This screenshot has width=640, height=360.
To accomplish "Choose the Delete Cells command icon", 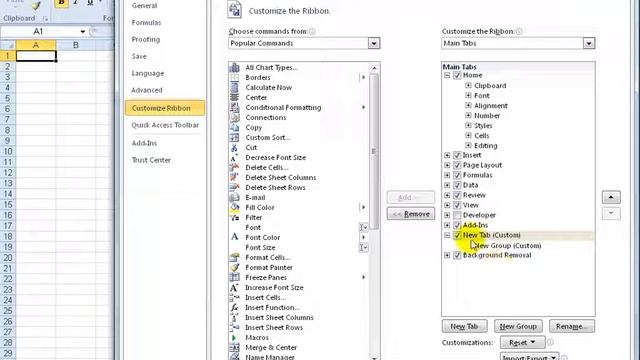I will 235,167.
